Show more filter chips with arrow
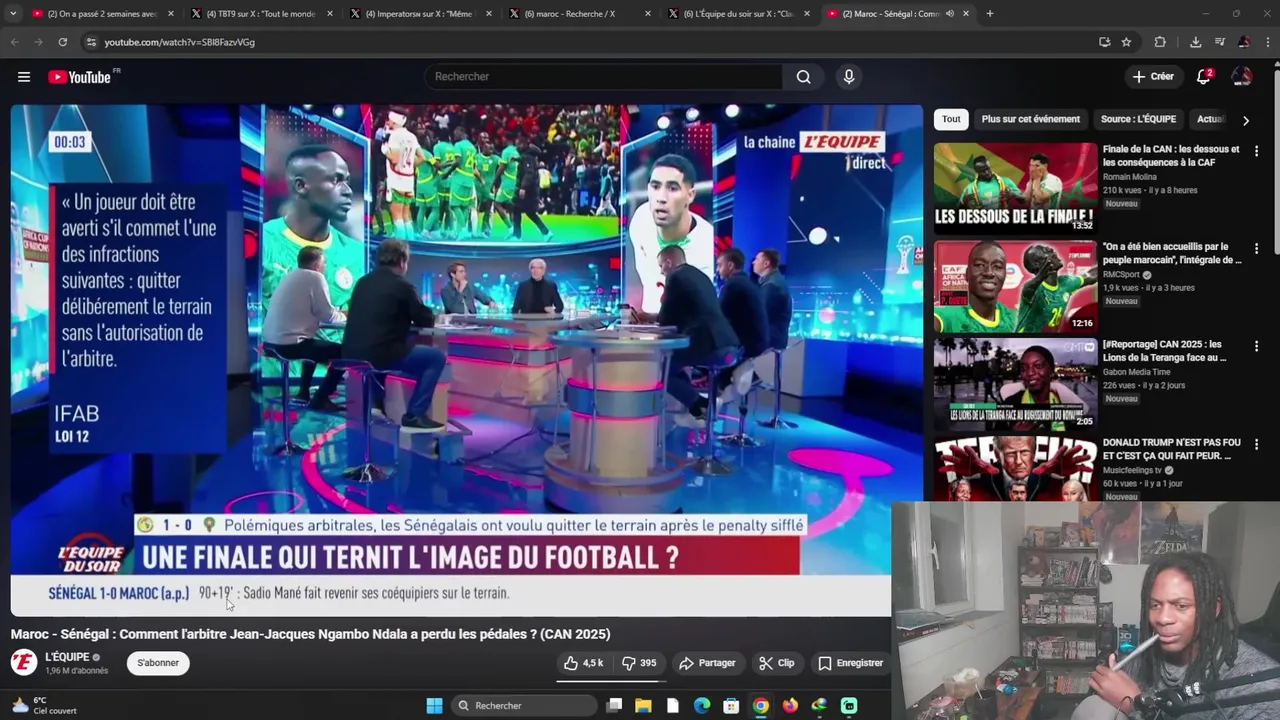The height and width of the screenshot is (720, 1280). point(1245,120)
